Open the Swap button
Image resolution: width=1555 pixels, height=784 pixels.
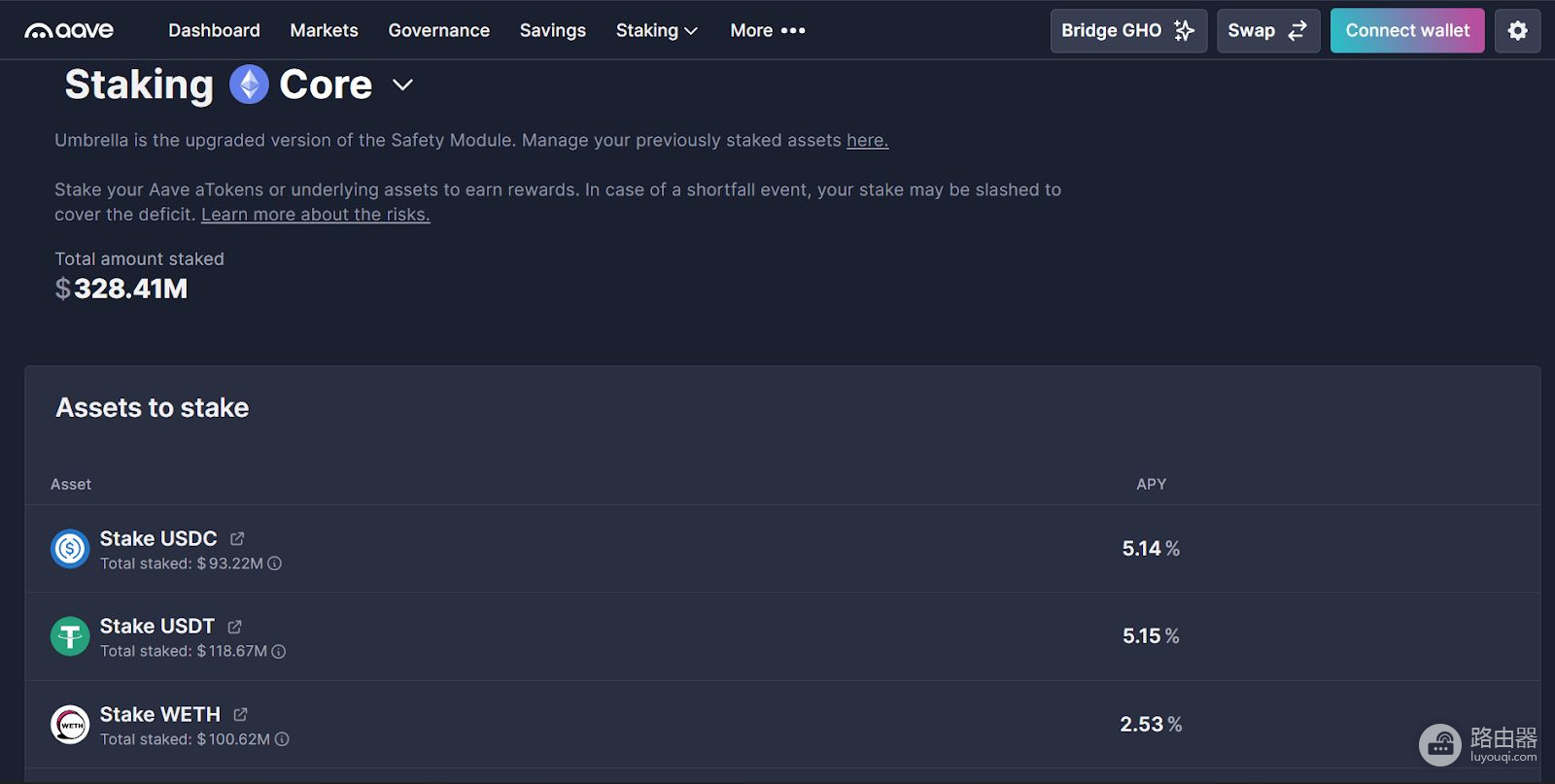click(1267, 31)
